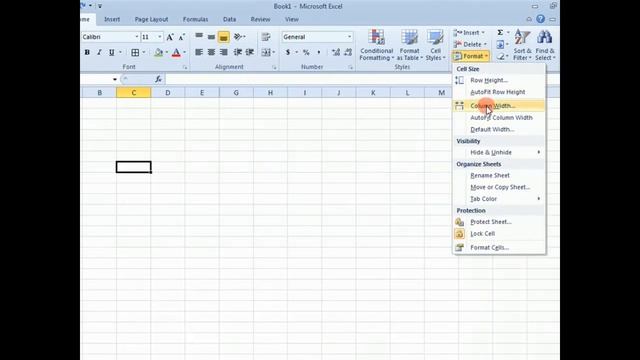
Task: Click the Clear eraser icon
Action: [501, 56]
